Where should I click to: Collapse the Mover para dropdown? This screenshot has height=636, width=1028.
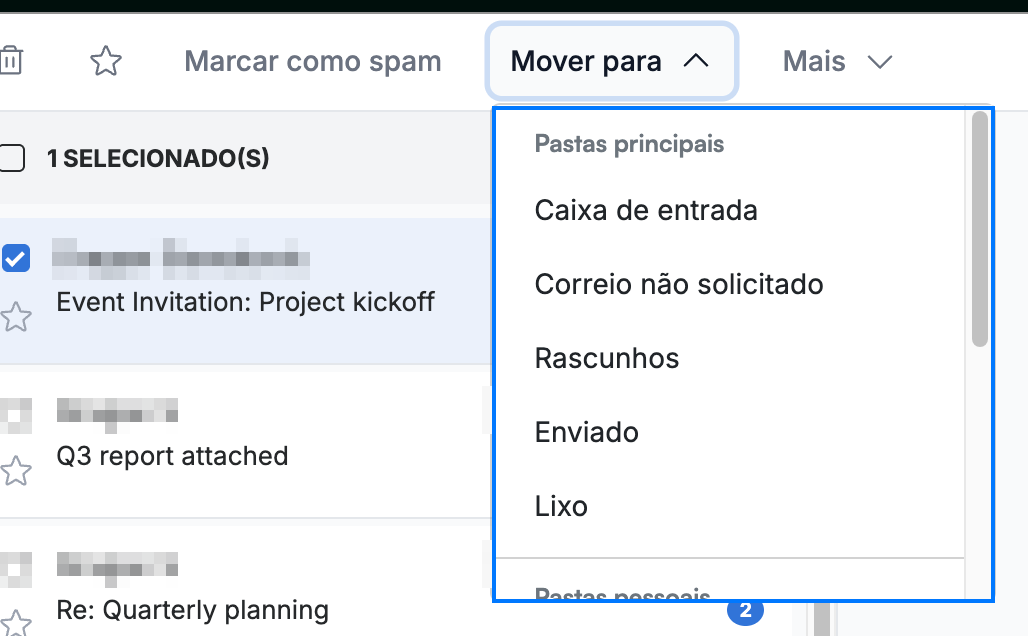pos(612,61)
